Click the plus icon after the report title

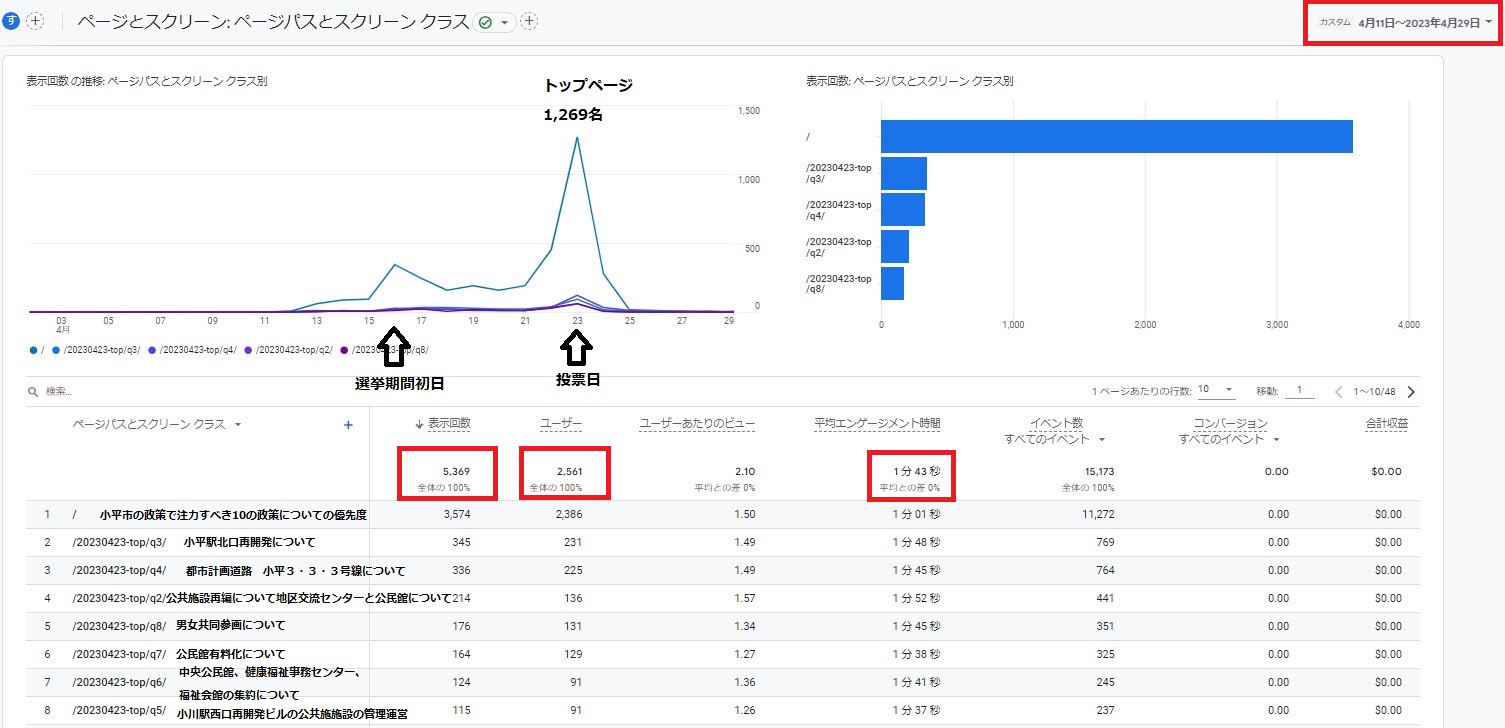click(x=529, y=21)
